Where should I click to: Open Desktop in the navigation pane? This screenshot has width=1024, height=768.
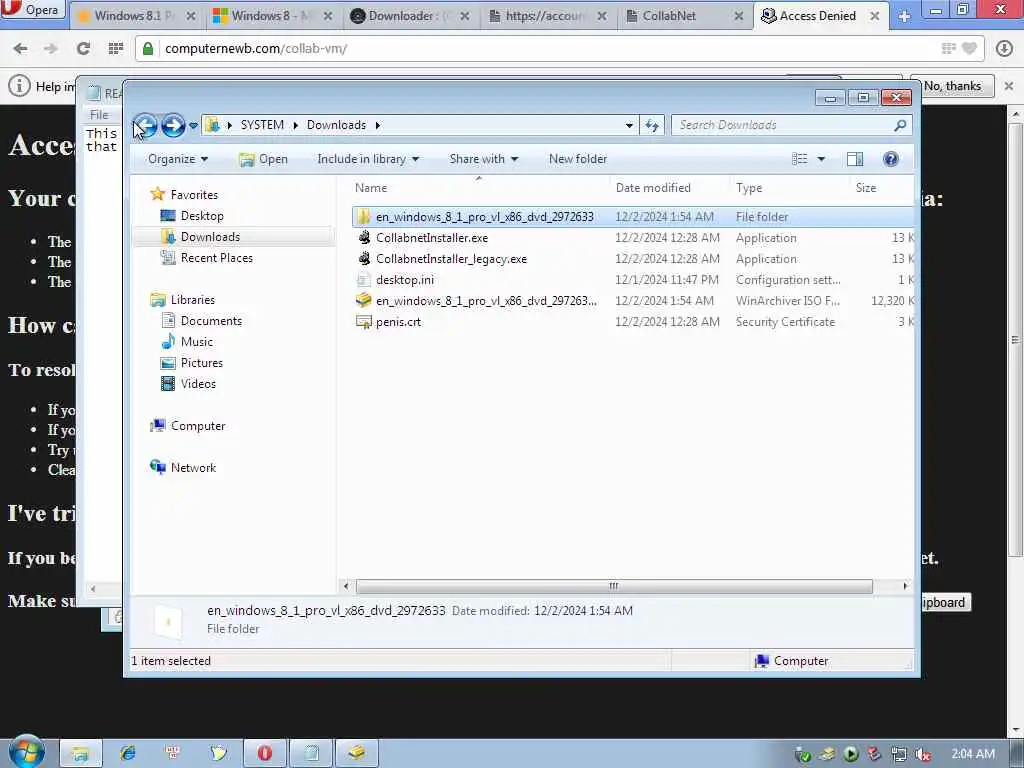pos(202,216)
